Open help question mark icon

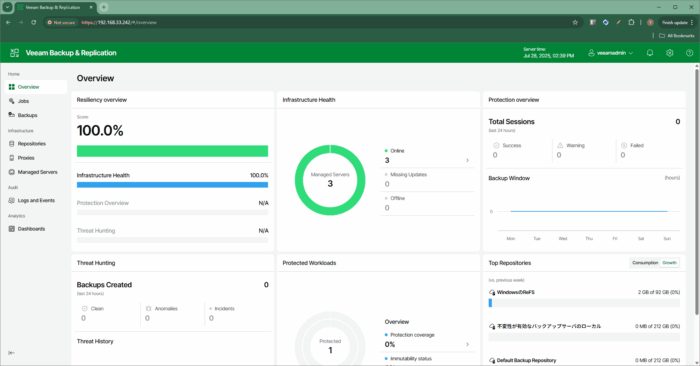click(689, 53)
